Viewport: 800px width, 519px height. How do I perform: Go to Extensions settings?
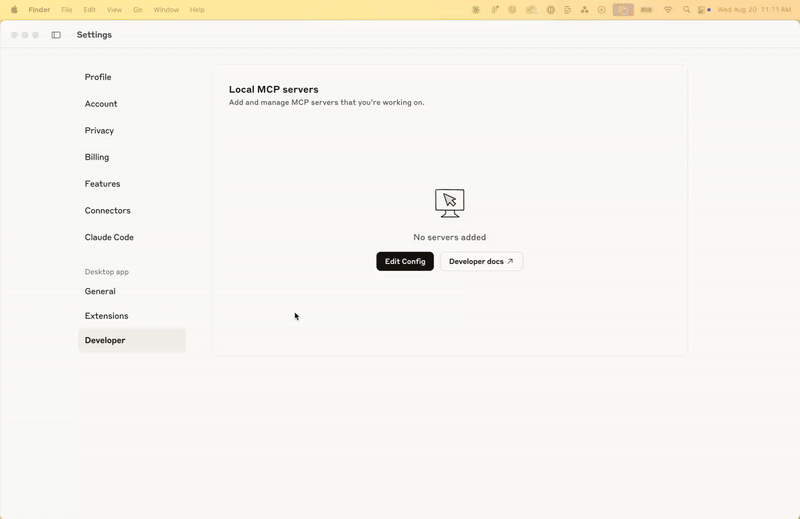[132, 316]
